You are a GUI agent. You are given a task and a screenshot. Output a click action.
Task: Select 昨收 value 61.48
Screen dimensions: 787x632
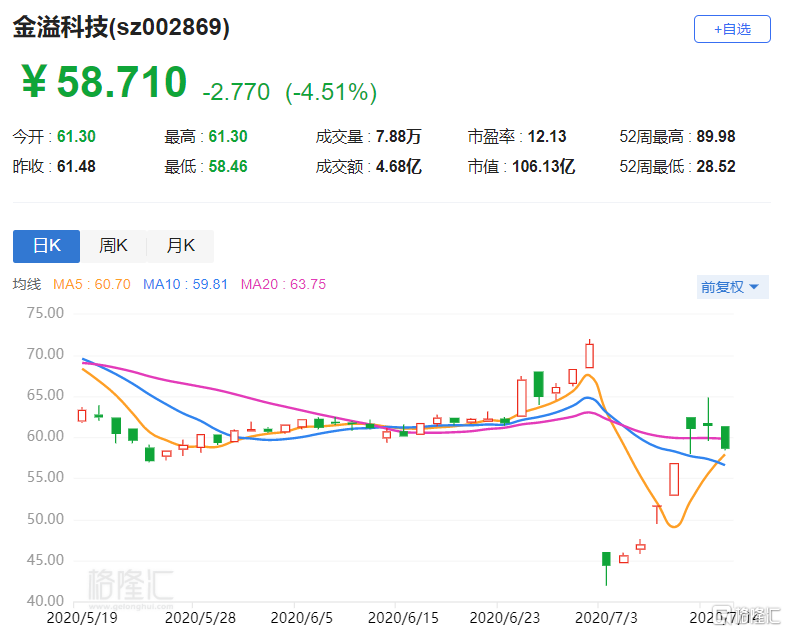coord(76,167)
